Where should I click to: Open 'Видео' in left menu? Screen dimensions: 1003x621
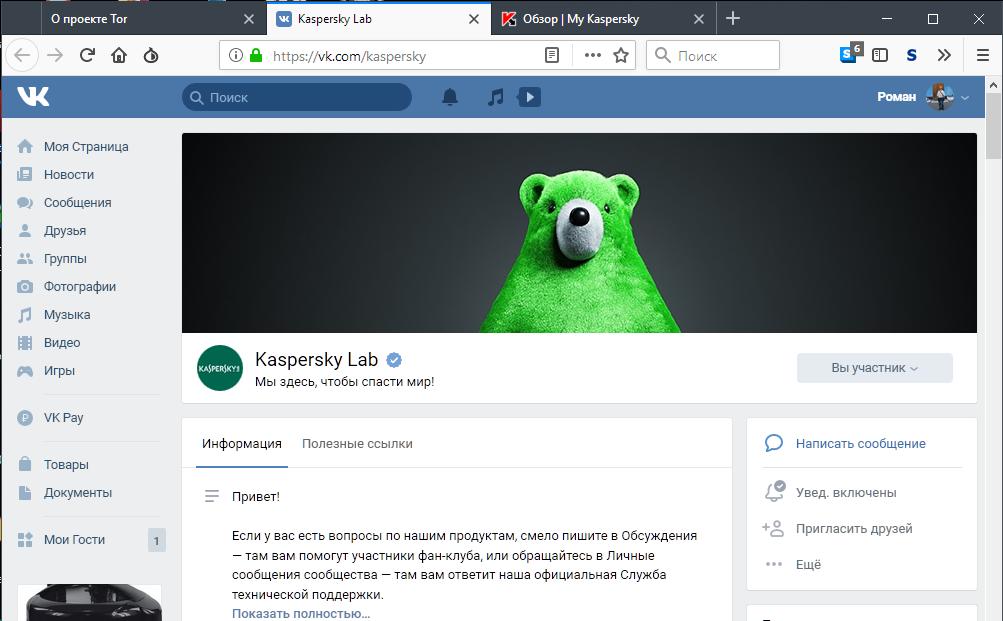pyautogui.click(x=61, y=343)
